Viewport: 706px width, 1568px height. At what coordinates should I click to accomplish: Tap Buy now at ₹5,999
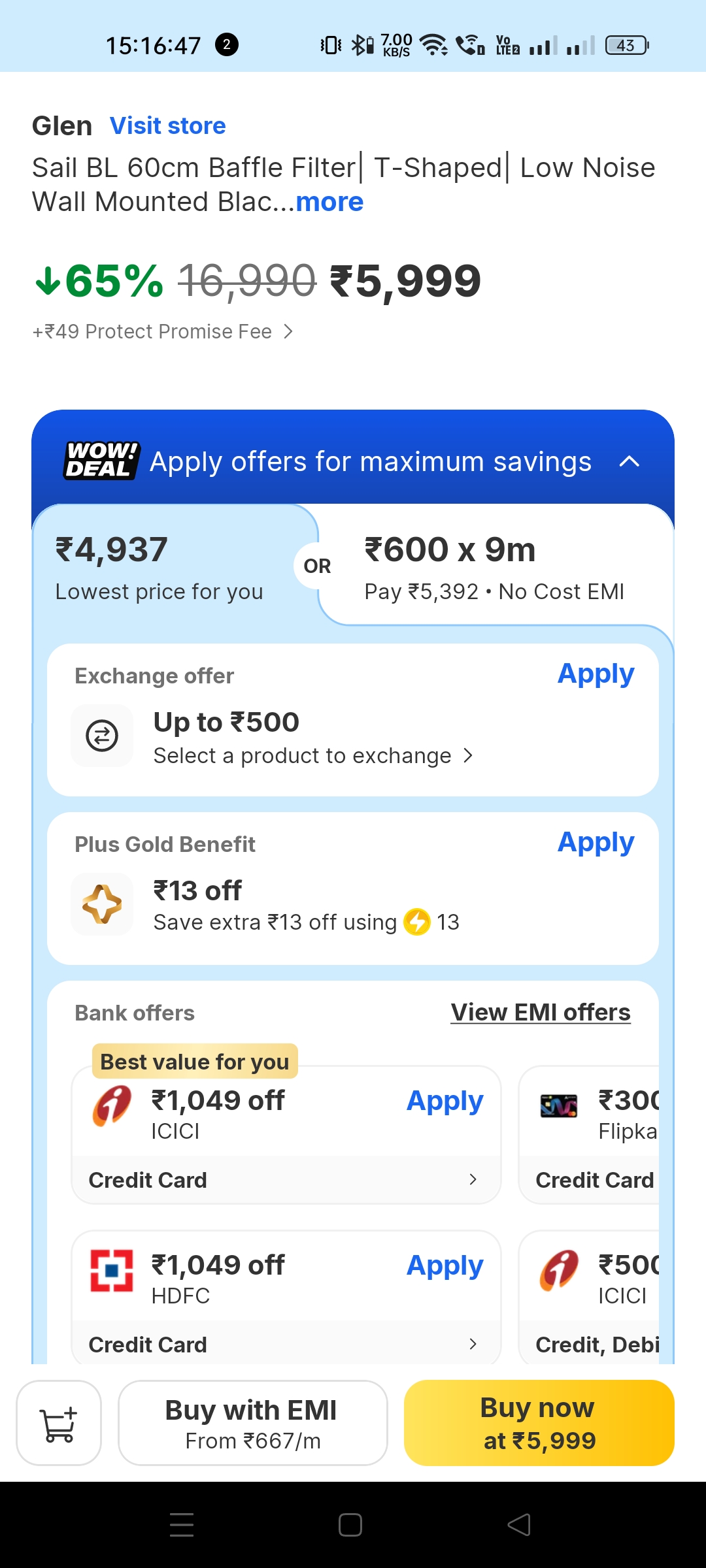539,1423
